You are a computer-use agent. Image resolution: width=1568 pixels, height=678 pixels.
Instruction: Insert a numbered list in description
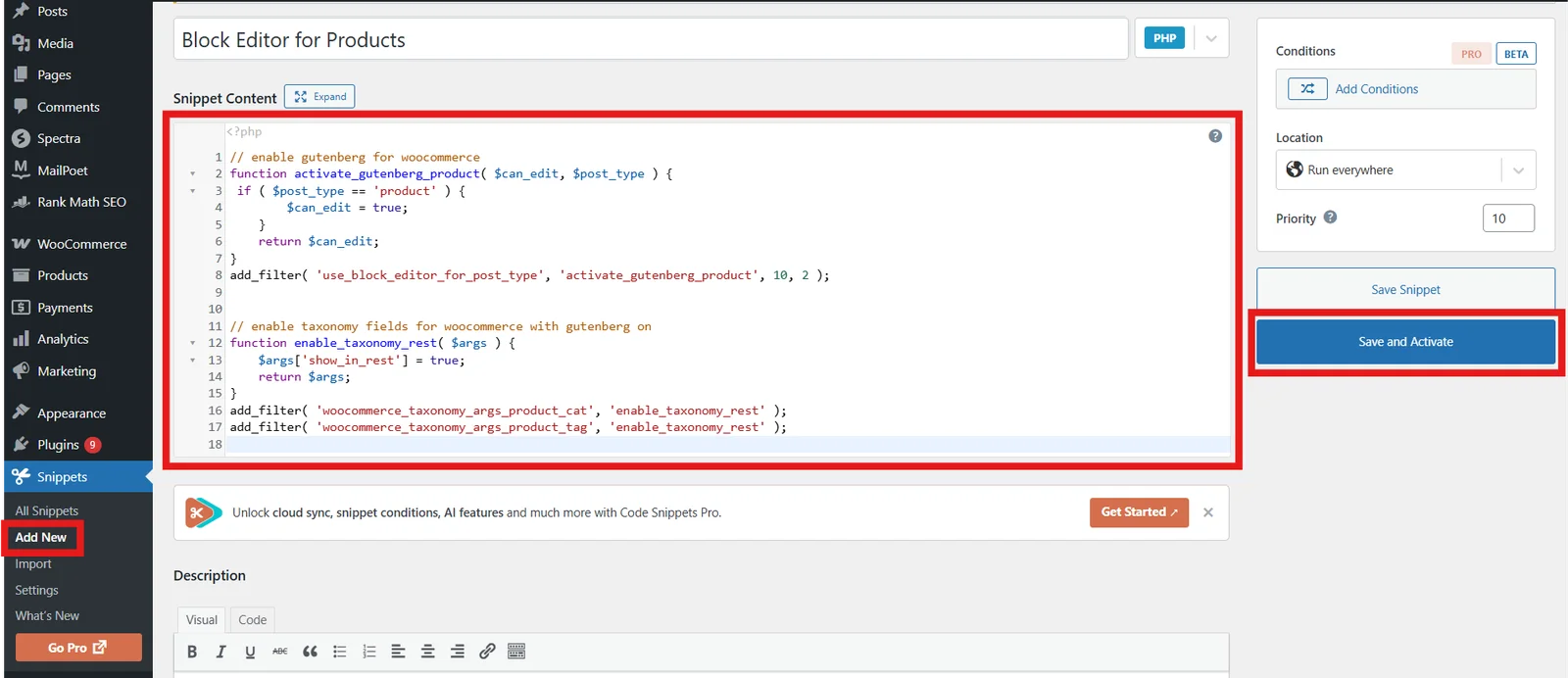point(369,652)
